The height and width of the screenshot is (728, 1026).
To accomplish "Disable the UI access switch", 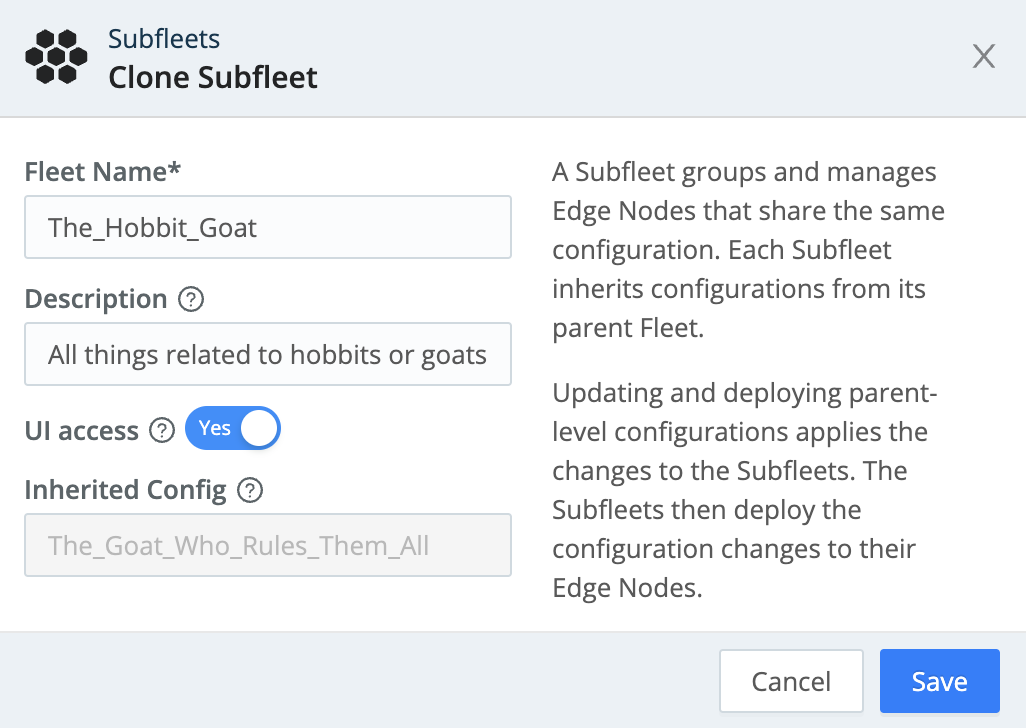I will point(233,428).
